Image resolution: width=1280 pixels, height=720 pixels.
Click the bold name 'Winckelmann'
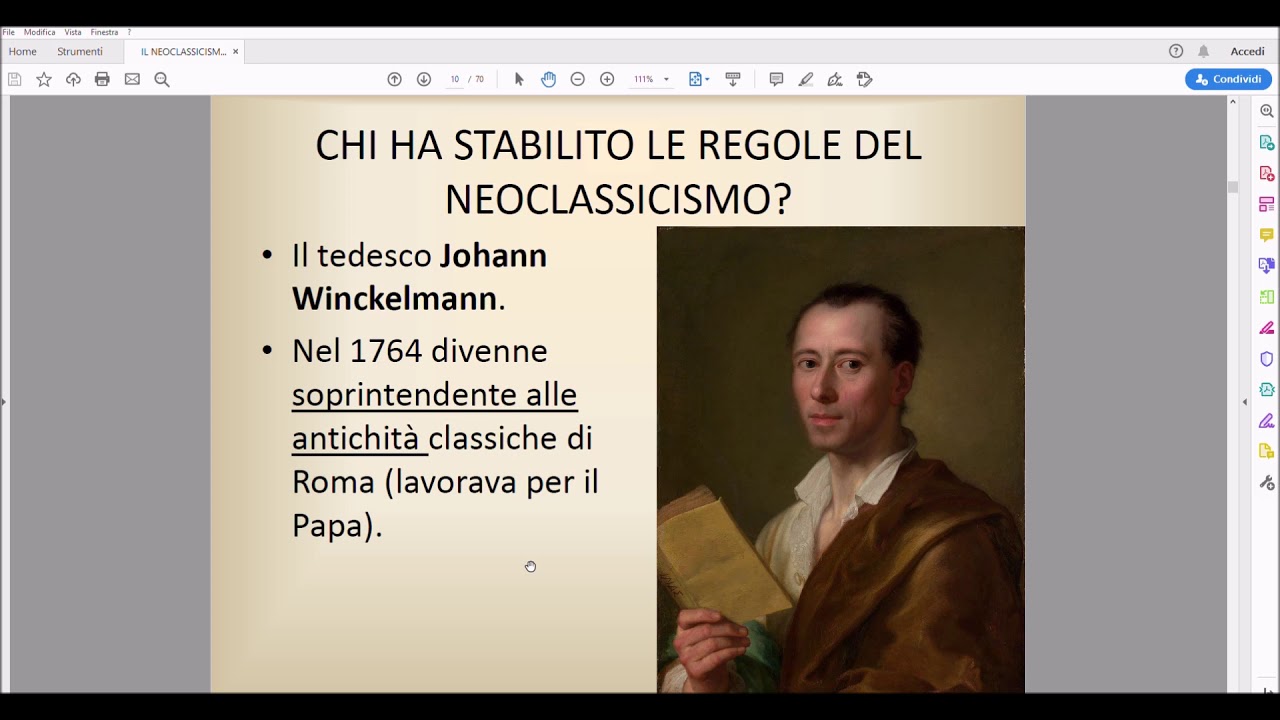coord(394,299)
